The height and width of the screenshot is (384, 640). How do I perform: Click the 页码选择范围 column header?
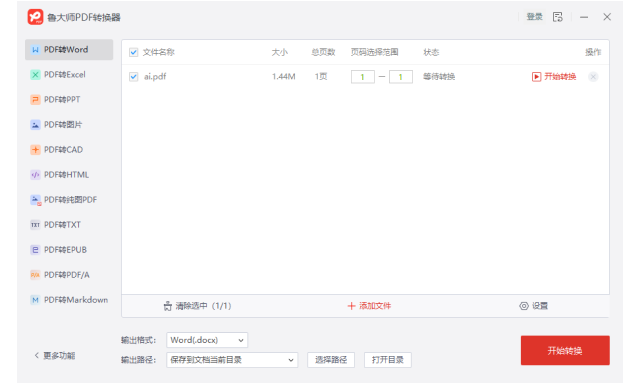(374, 52)
